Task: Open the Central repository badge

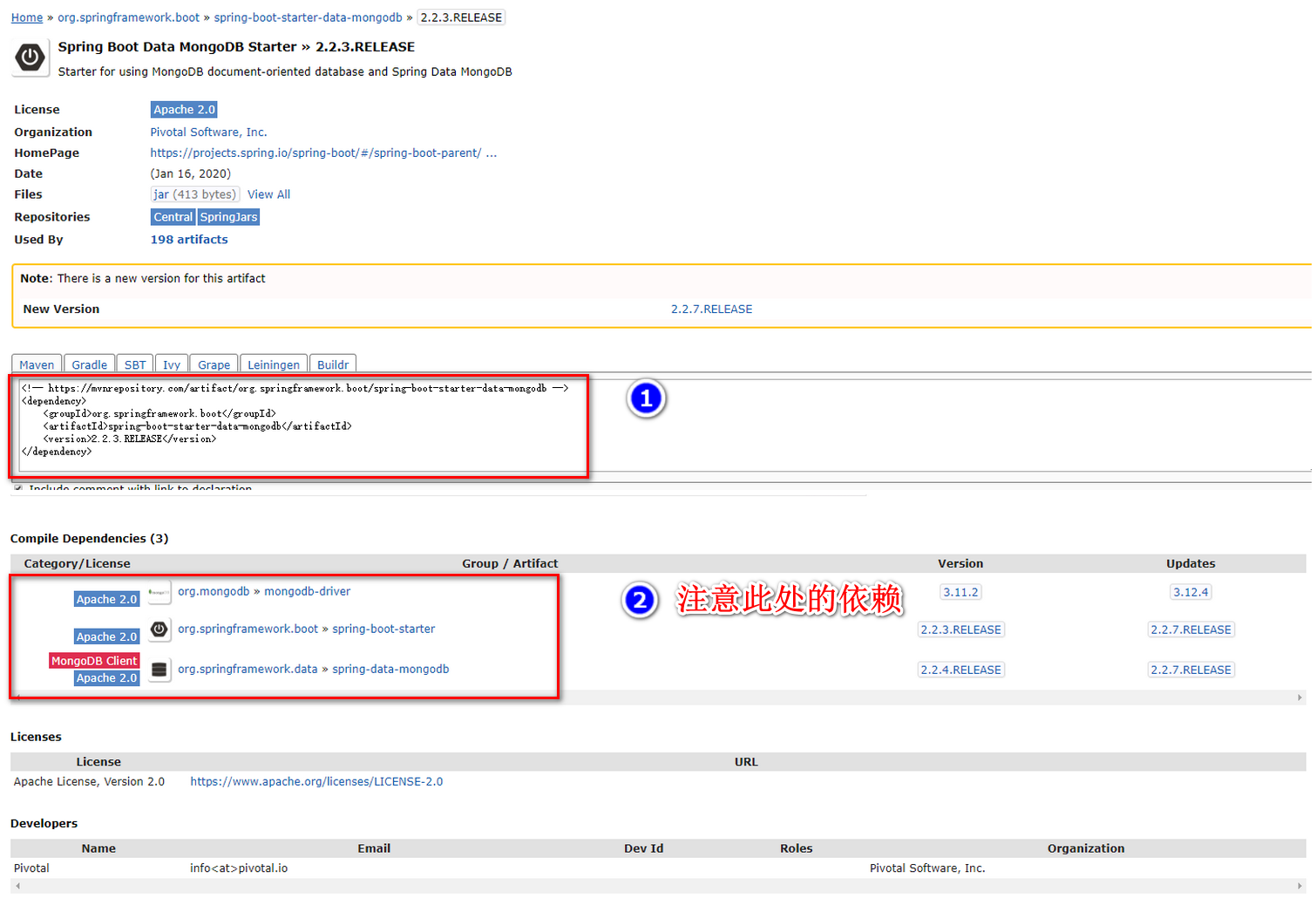Action: click(172, 217)
